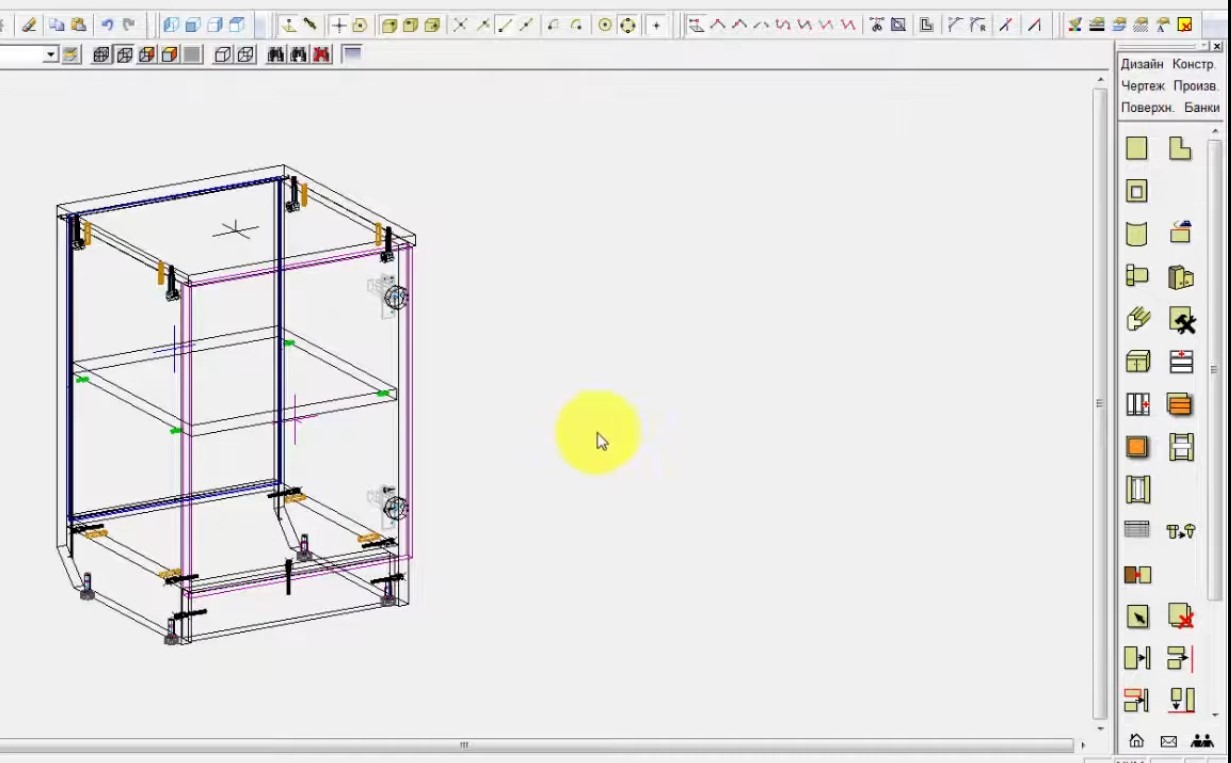
Task: Add a rectangular panel from the side palette
Action: pyautogui.click(x=1137, y=149)
